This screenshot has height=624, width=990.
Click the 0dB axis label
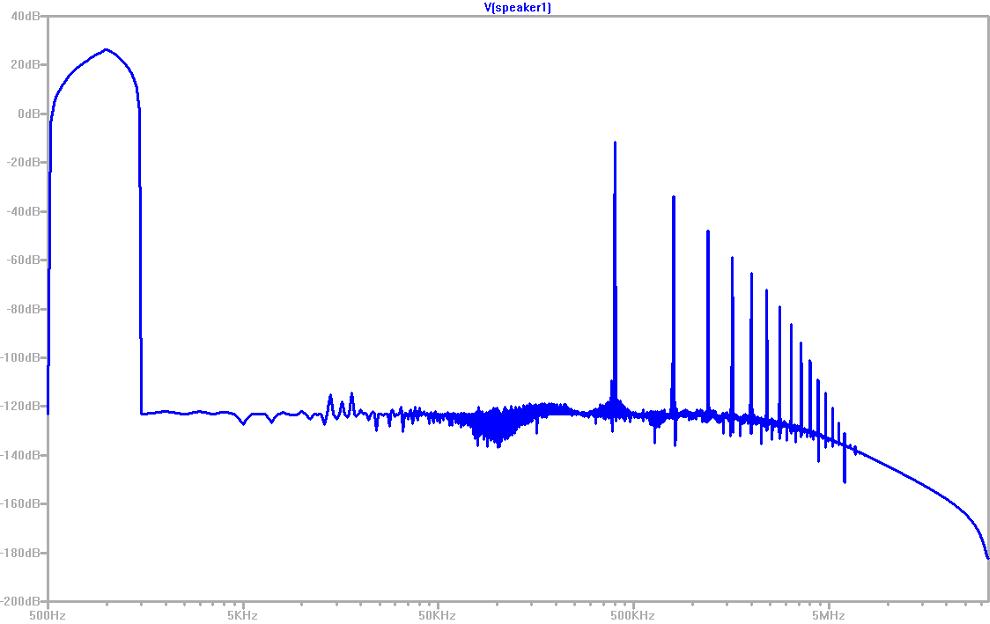click(x=29, y=113)
